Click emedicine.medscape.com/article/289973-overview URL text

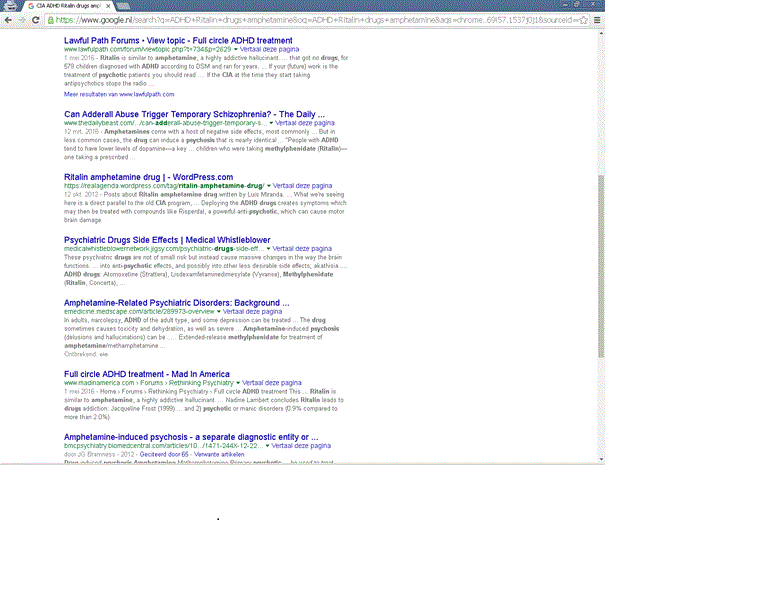(139, 311)
